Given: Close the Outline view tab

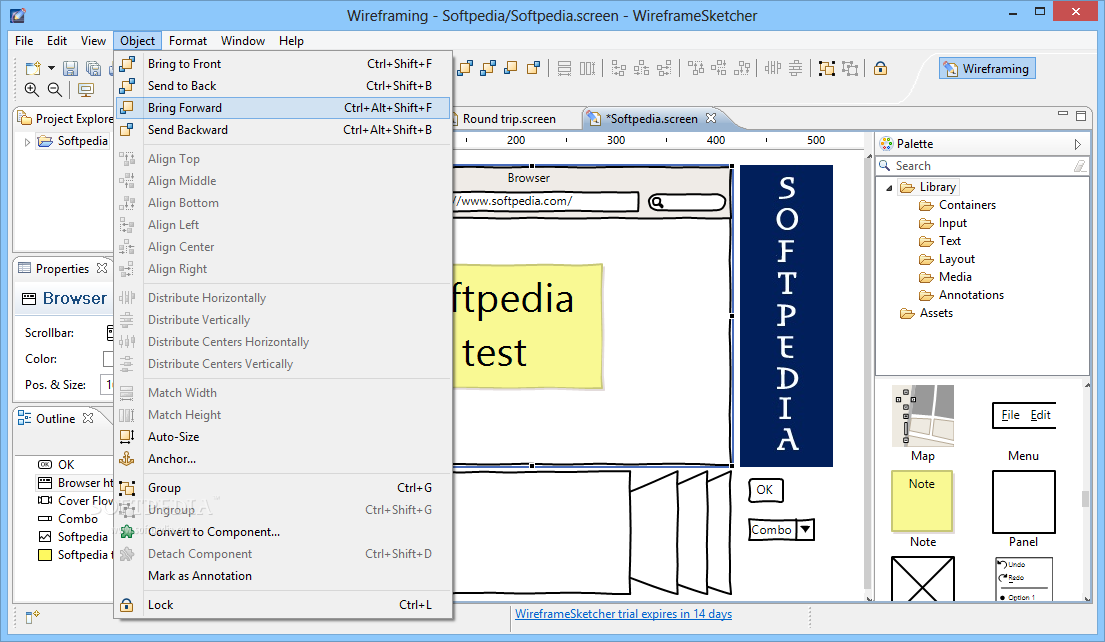Looking at the screenshot, I should [88, 418].
